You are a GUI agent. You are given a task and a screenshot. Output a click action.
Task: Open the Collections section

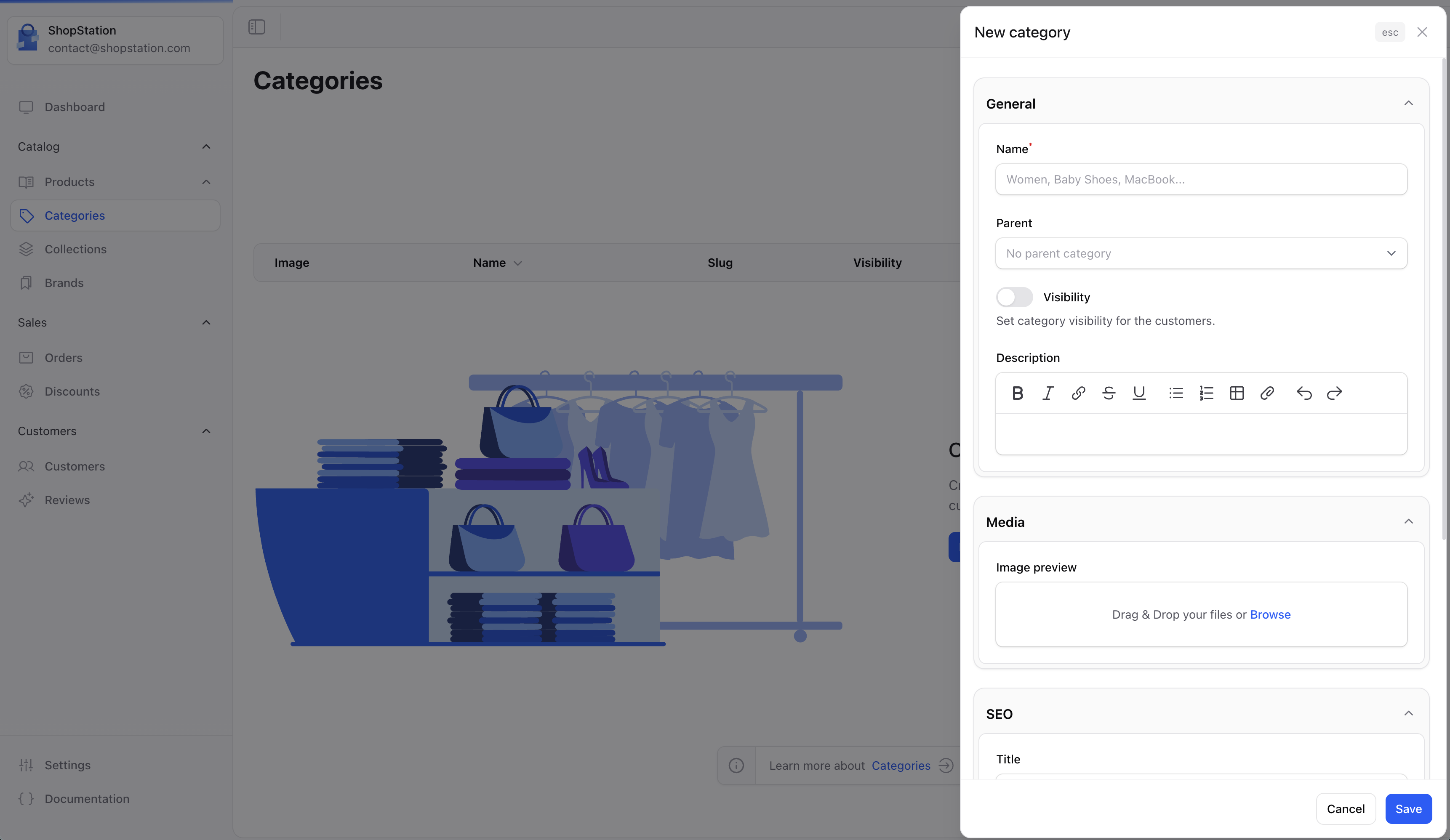click(75, 249)
